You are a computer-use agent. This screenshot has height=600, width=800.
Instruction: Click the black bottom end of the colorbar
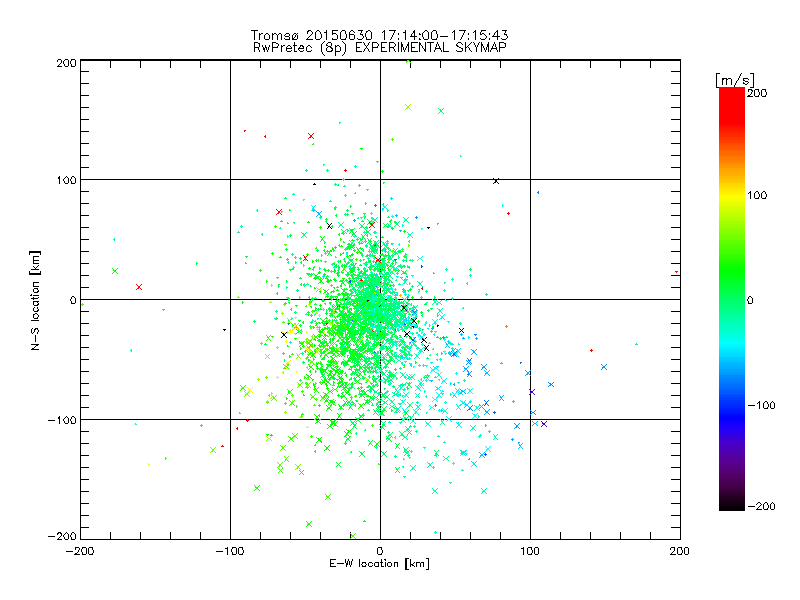732,503
